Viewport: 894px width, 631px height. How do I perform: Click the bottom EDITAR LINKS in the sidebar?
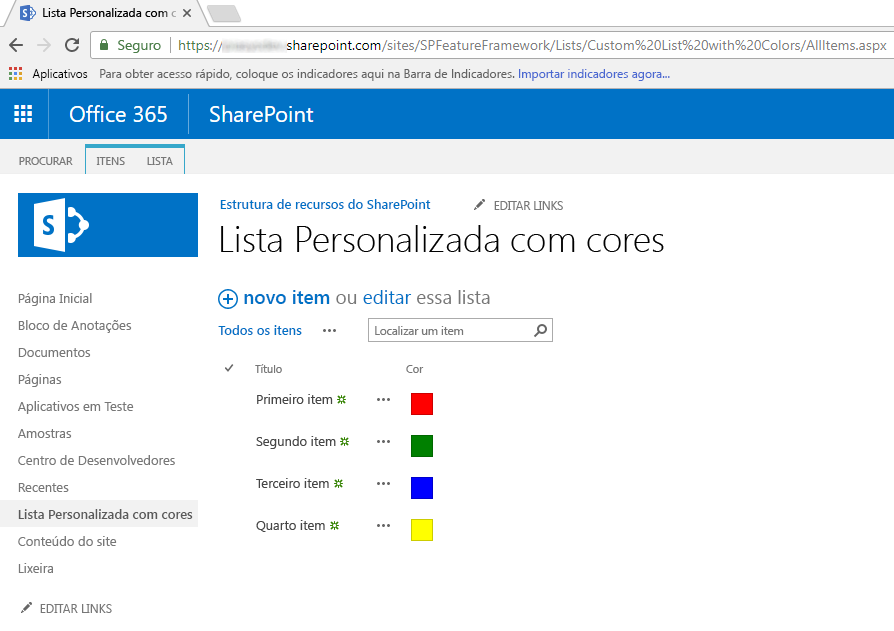(76, 609)
